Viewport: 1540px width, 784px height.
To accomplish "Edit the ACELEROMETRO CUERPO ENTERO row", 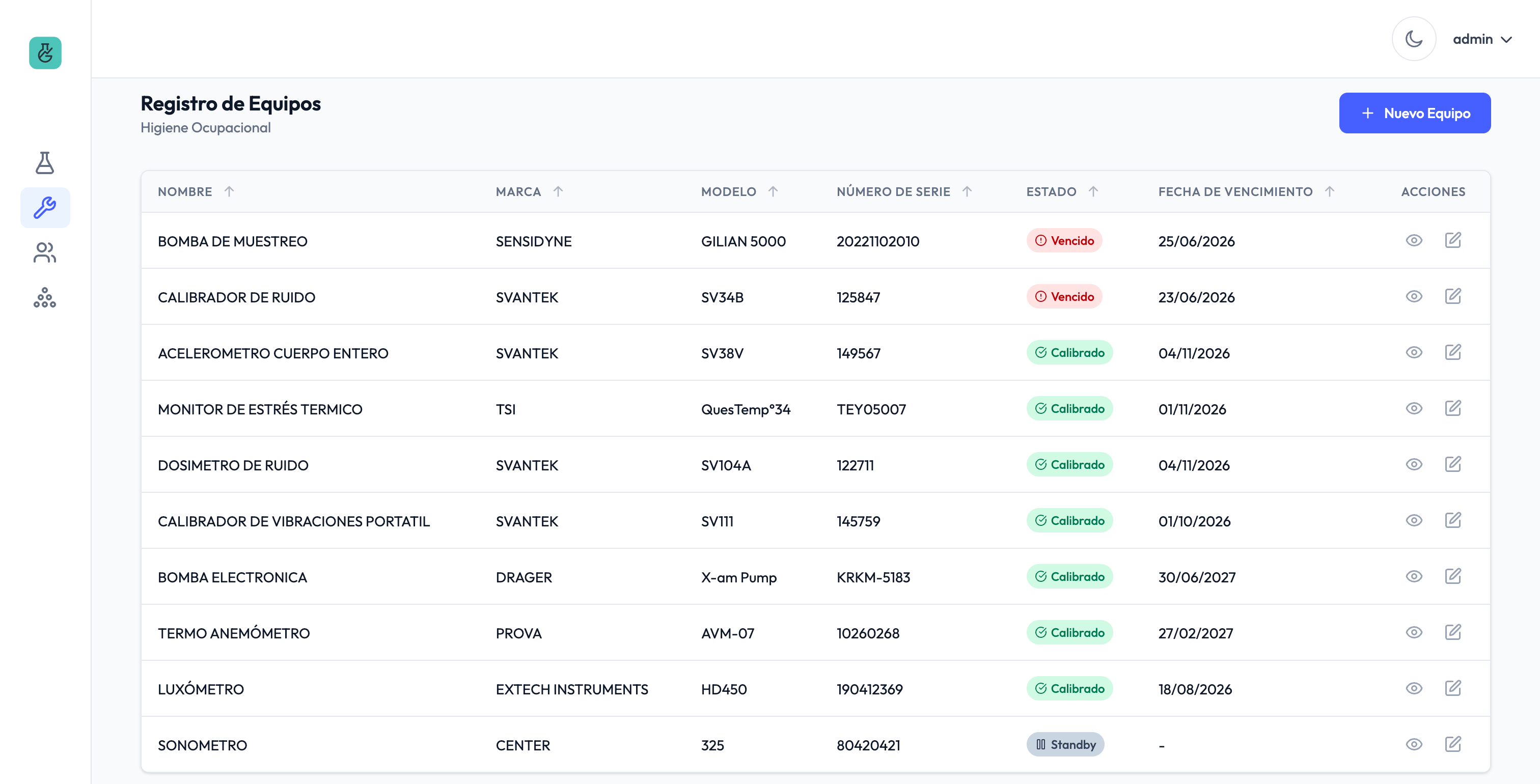I will point(1453,352).
